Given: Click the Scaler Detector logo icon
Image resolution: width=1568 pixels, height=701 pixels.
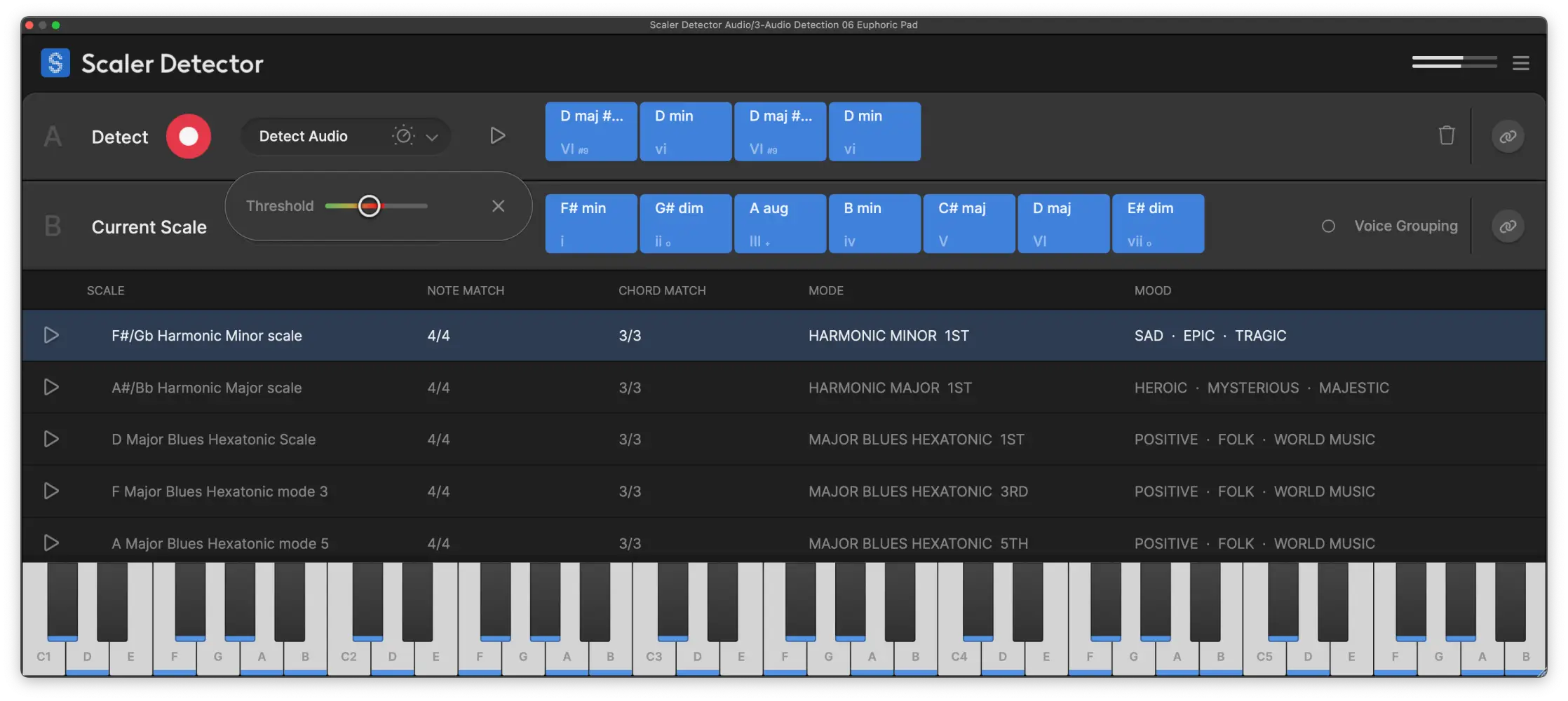Looking at the screenshot, I should click(55, 63).
